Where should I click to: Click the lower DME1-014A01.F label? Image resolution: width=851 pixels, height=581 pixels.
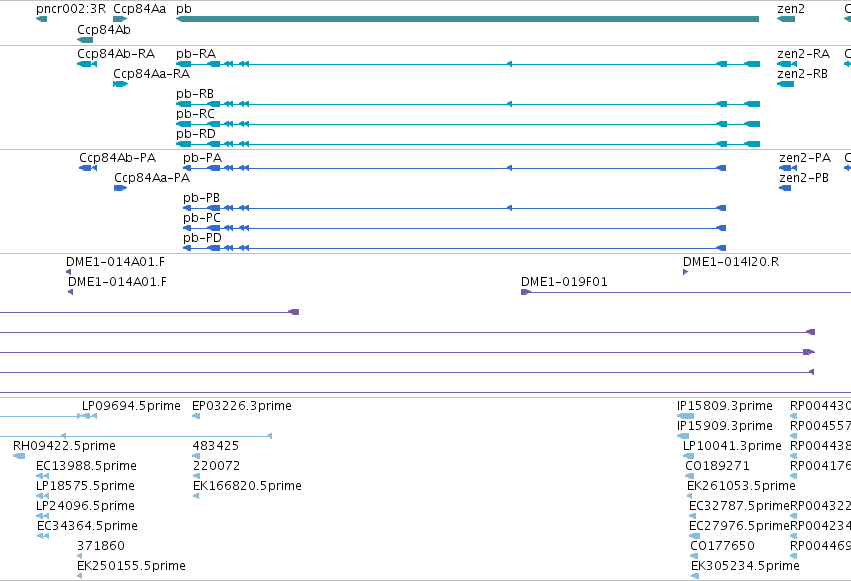[117, 282]
